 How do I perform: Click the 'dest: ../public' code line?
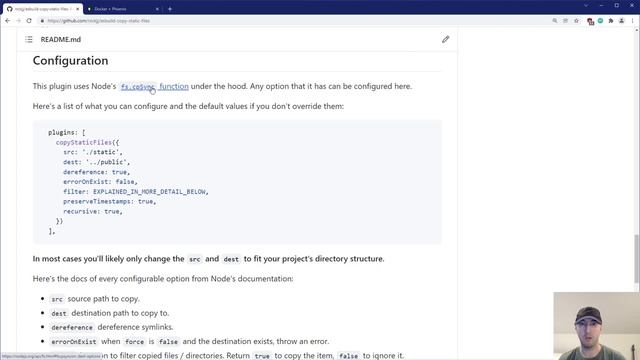click(96, 162)
